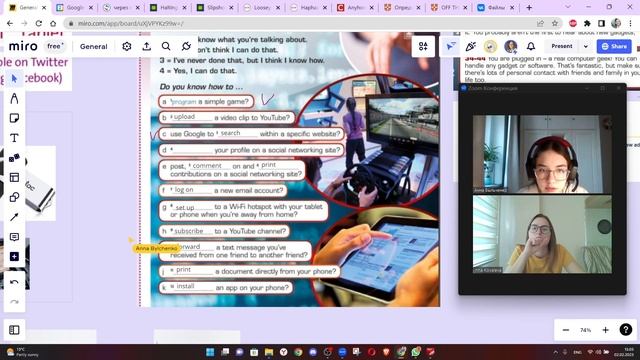Go to the Miro home logo
Screen dimensions: 640x360
pyautogui.click(x=23, y=47)
